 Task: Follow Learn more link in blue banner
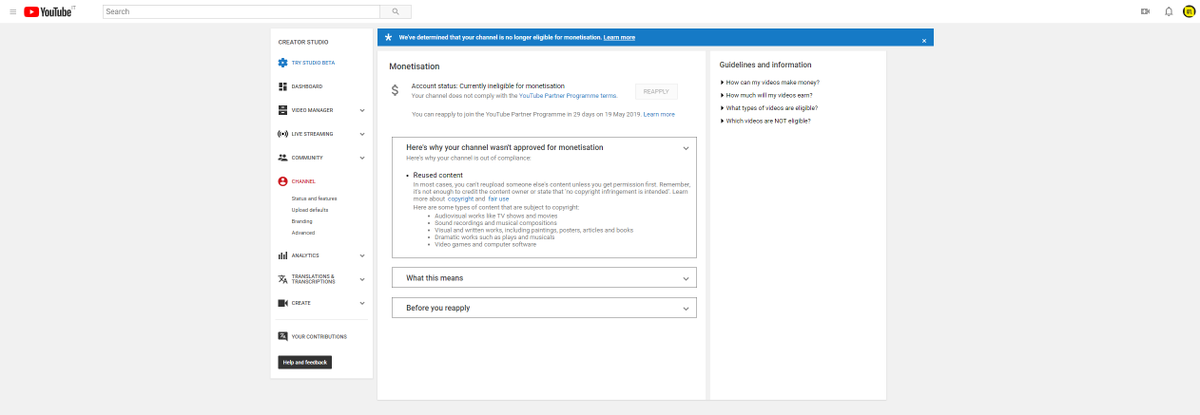(x=619, y=37)
